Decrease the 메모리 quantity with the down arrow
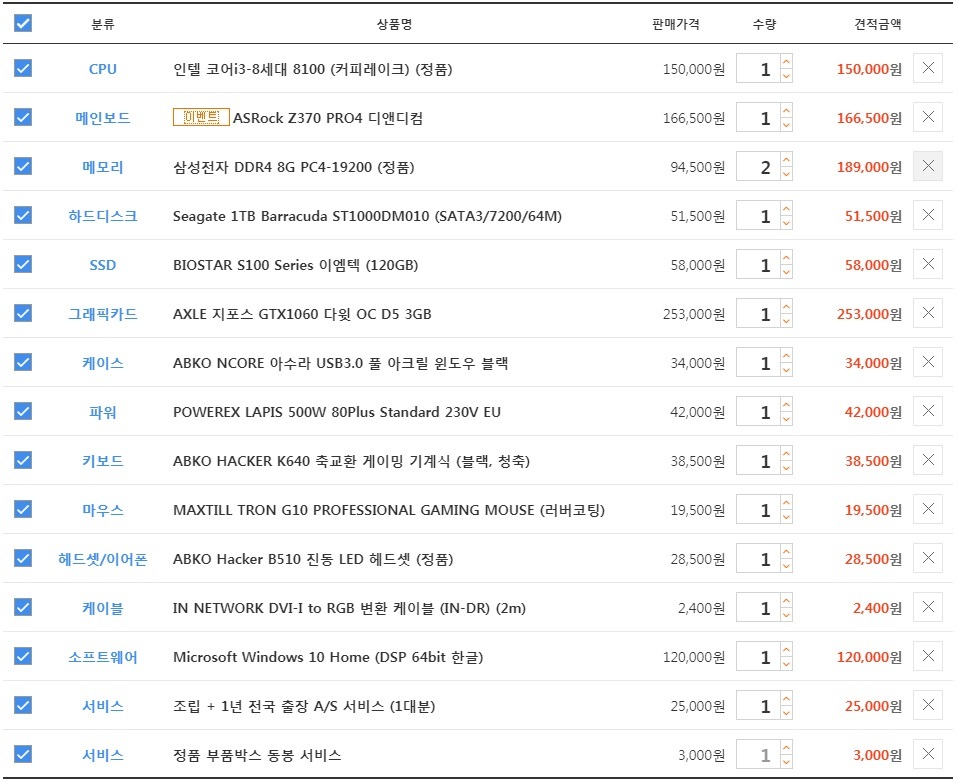958x780 pixels. tap(786, 173)
